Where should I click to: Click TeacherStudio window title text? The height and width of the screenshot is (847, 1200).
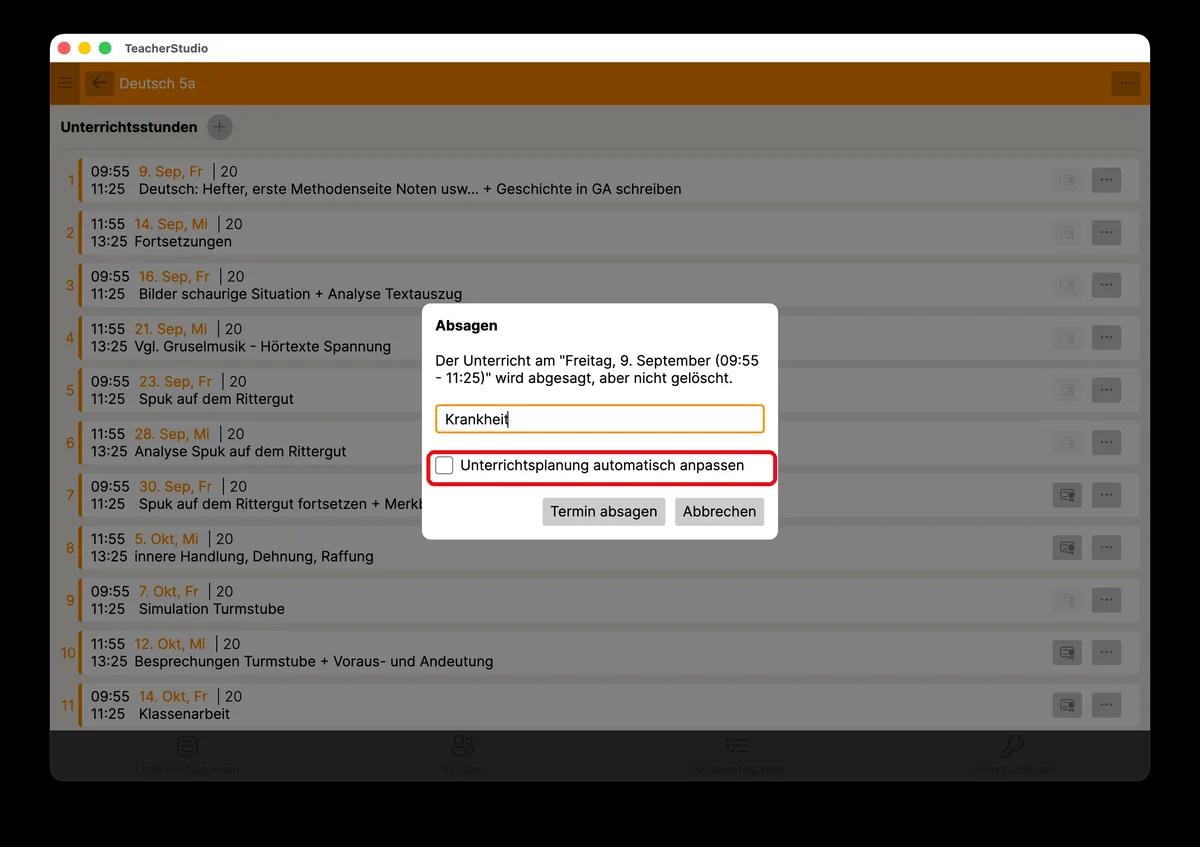(166, 48)
